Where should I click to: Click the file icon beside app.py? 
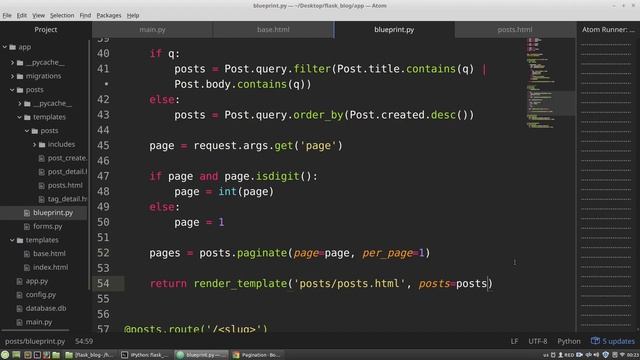pyautogui.click(x=20, y=281)
